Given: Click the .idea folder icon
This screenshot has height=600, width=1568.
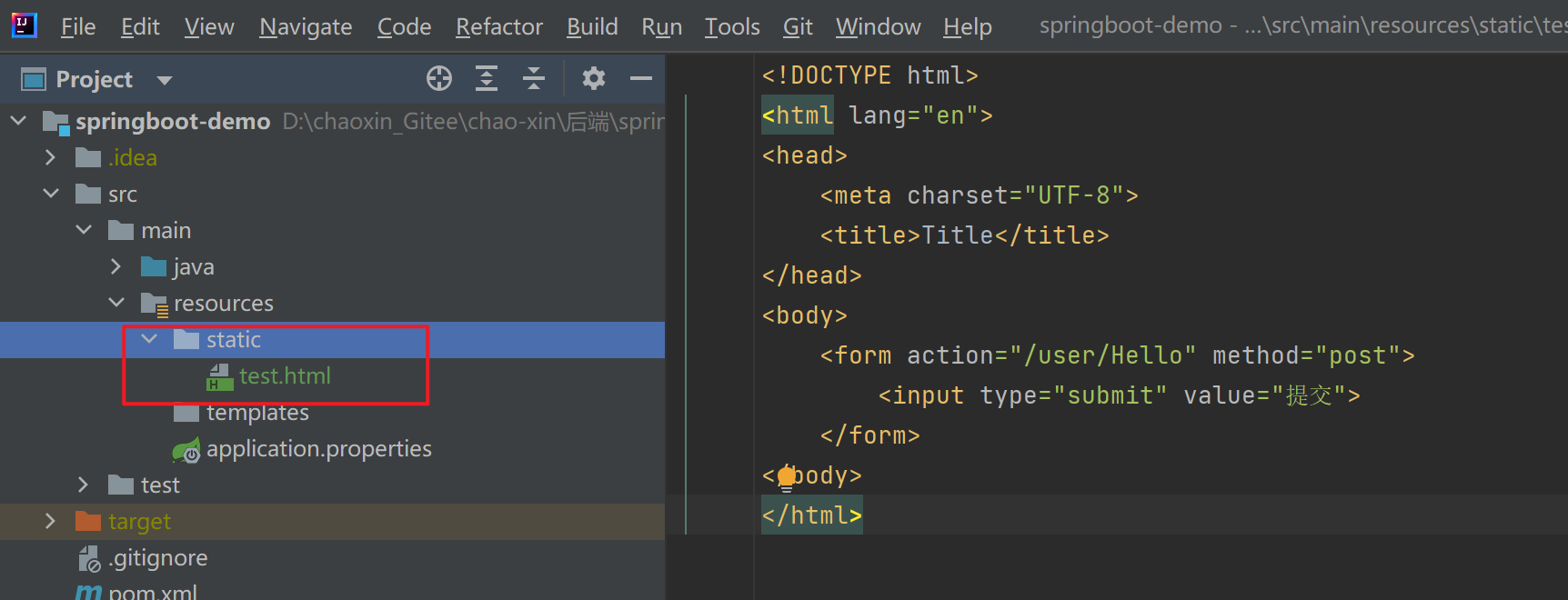Looking at the screenshot, I should tap(88, 158).
